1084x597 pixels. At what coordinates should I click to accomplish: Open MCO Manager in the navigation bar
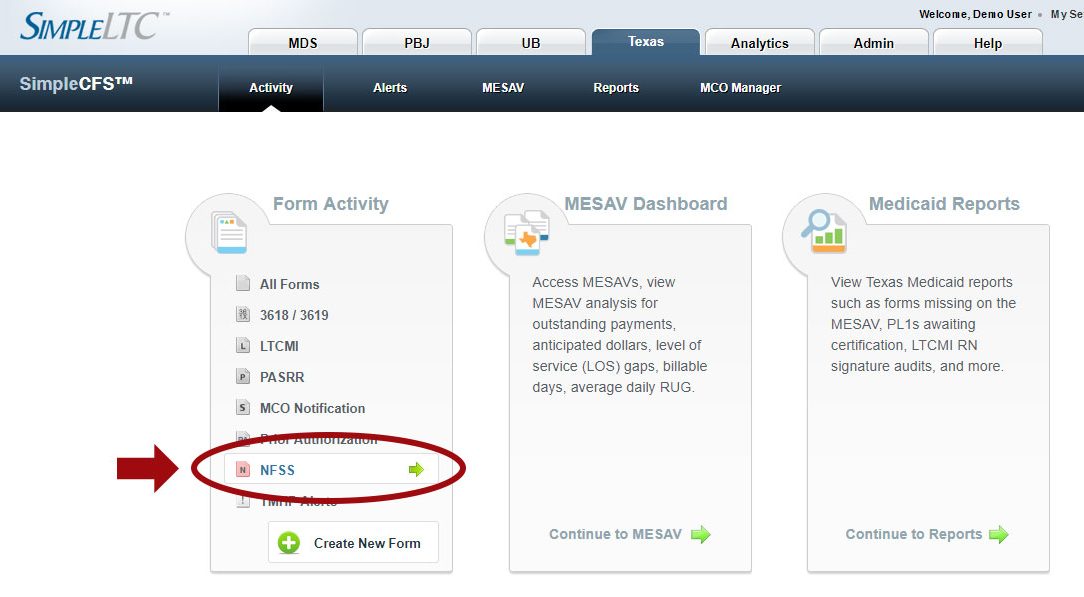click(x=740, y=88)
